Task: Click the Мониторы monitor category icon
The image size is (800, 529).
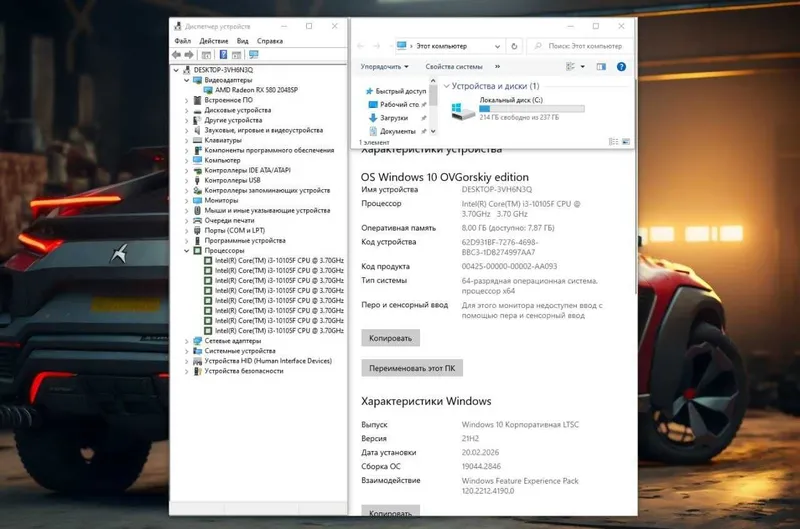Action: click(x=197, y=200)
